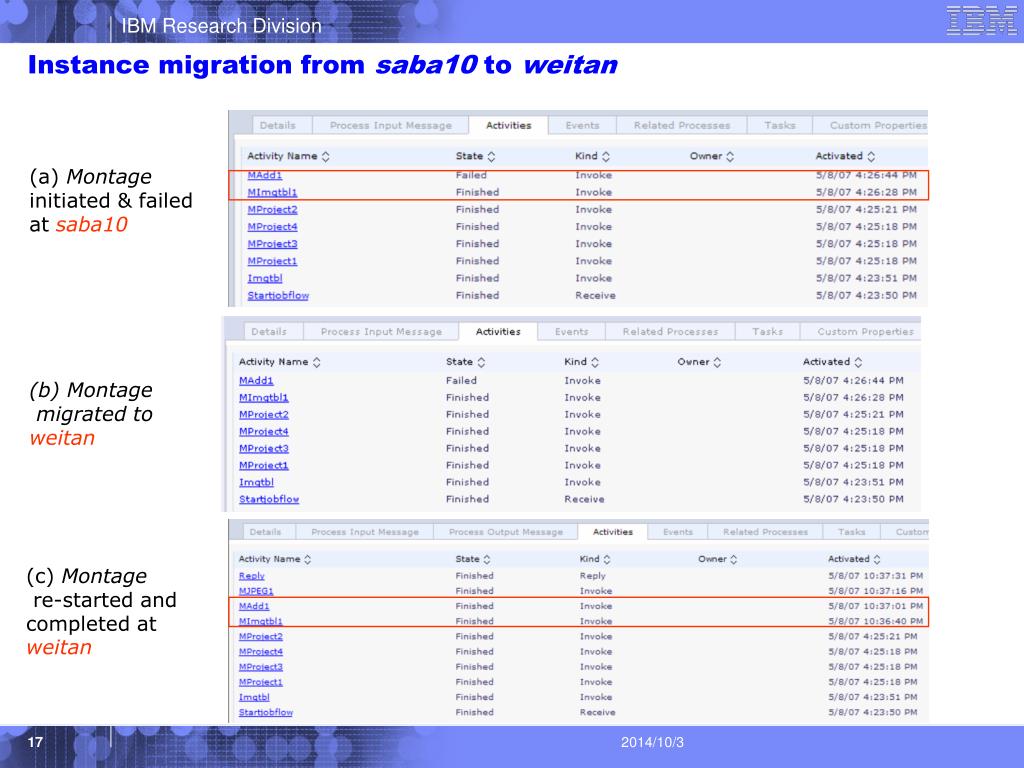This screenshot has height=768, width=1024.
Task: Click slide number 17 in footer
Action: tap(35, 742)
